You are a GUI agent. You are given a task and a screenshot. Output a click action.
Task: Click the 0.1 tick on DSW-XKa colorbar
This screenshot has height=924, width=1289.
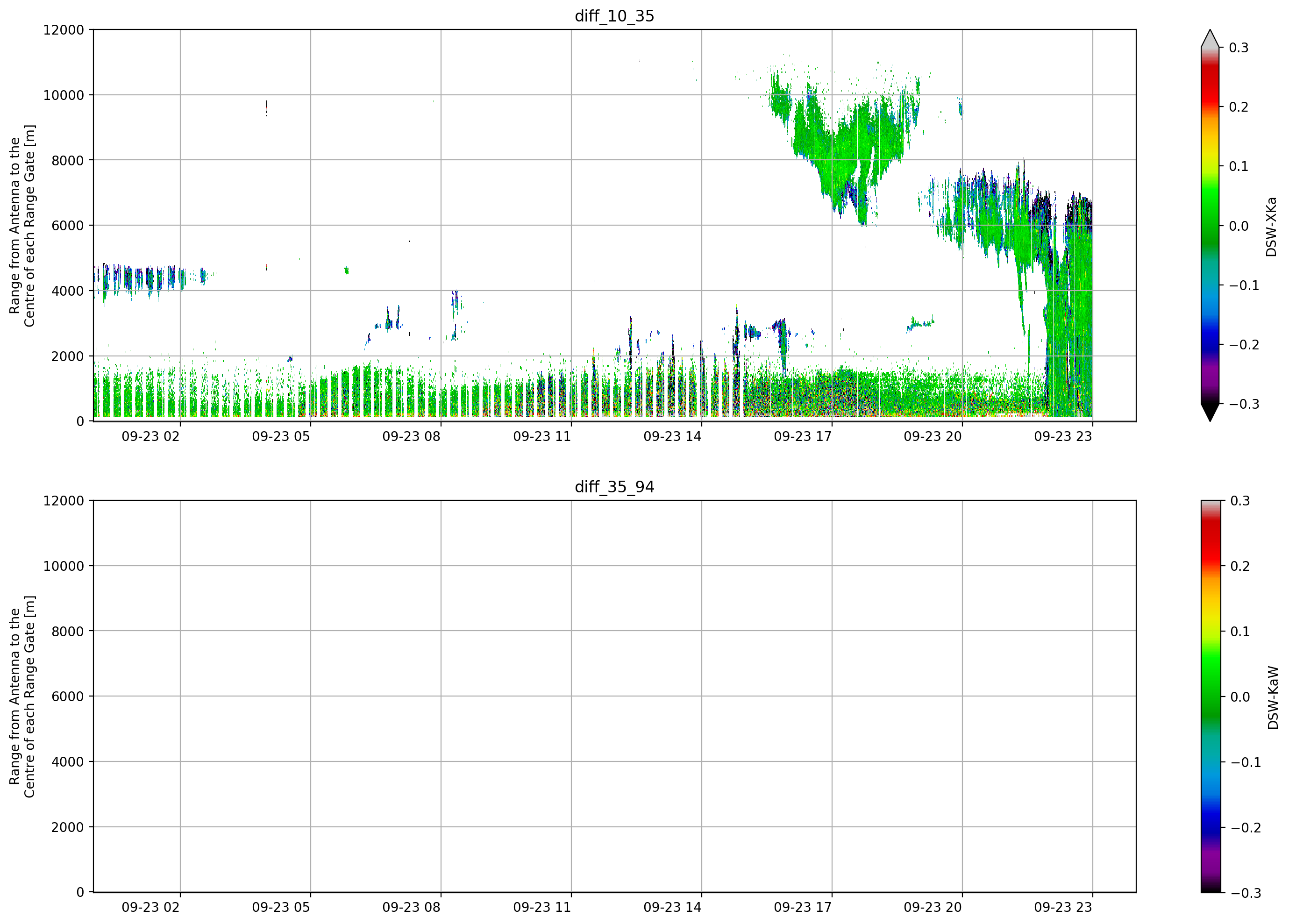click(x=1239, y=166)
